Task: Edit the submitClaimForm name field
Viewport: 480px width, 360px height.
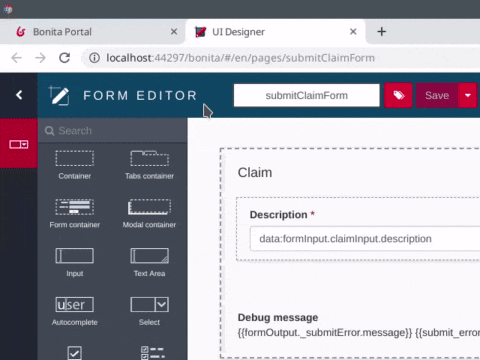Action: coord(307,95)
